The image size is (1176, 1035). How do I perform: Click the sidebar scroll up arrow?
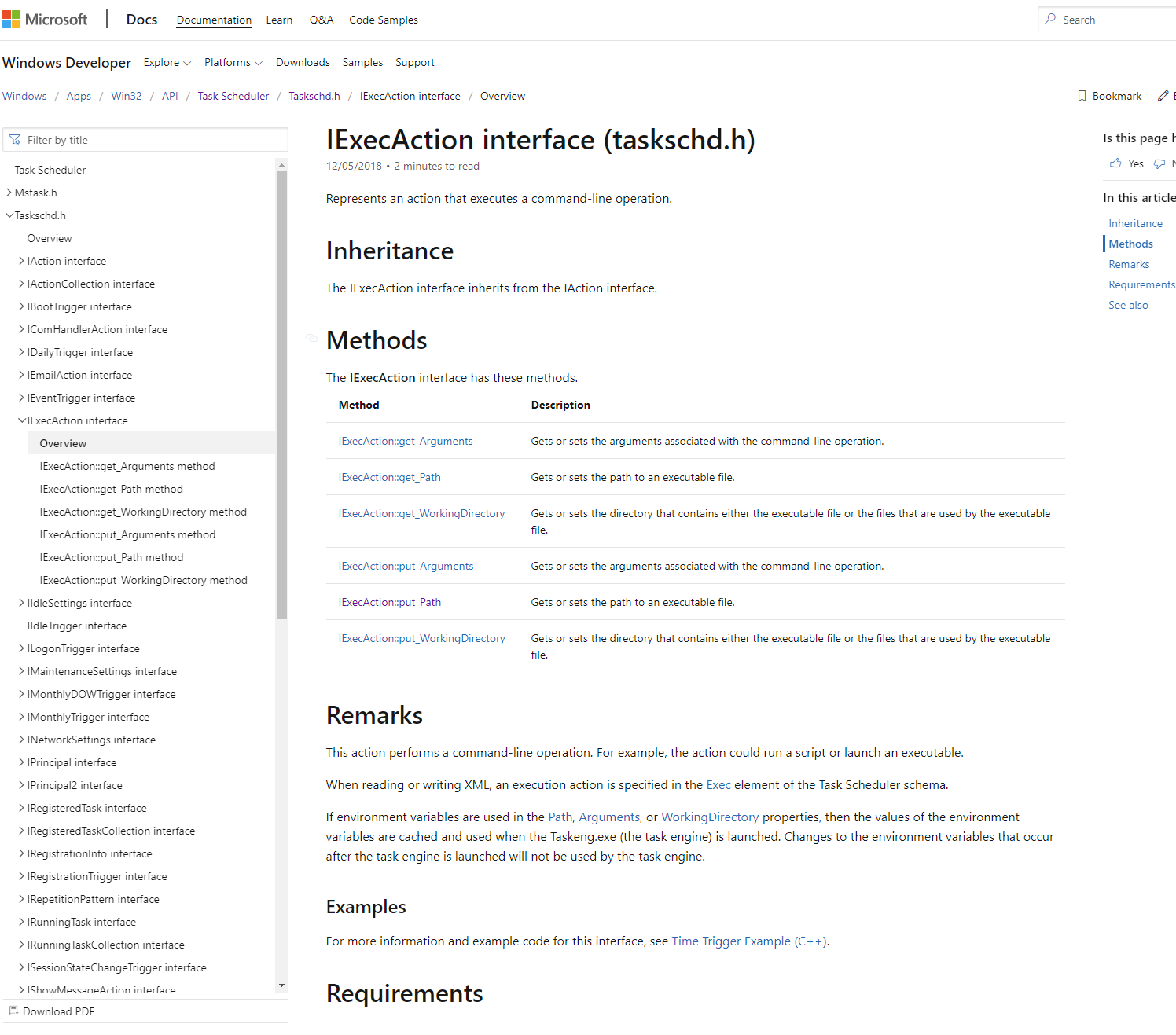click(281, 165)
